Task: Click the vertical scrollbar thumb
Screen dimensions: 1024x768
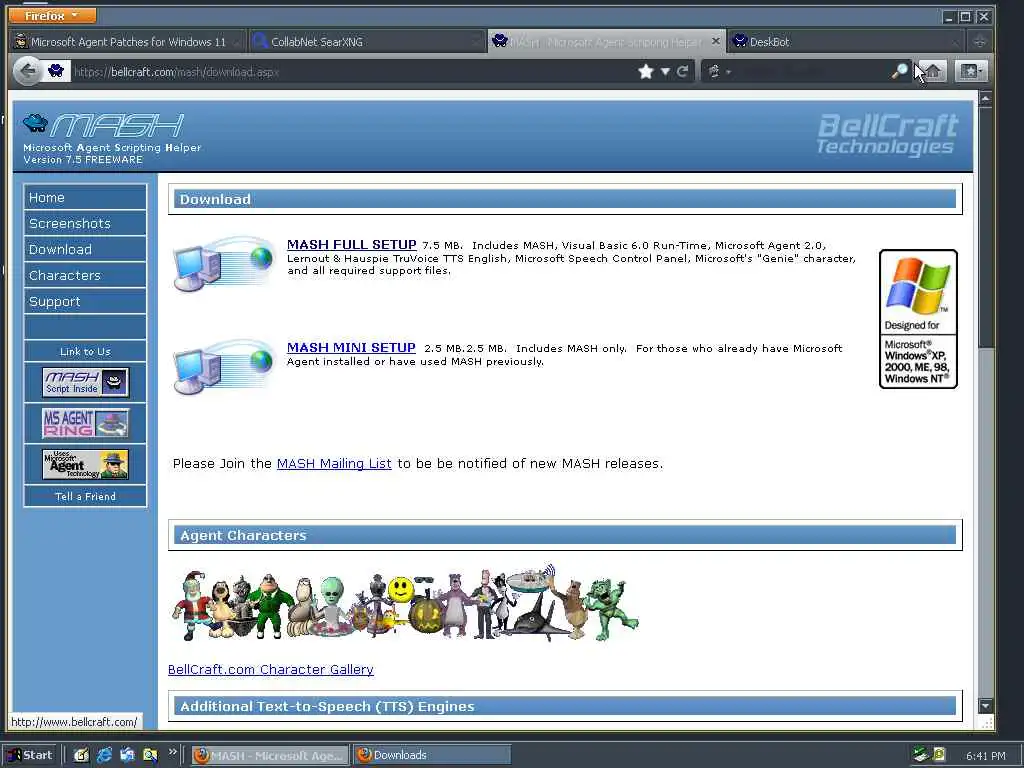Action: pyautogui.click(x=985, y=227)
